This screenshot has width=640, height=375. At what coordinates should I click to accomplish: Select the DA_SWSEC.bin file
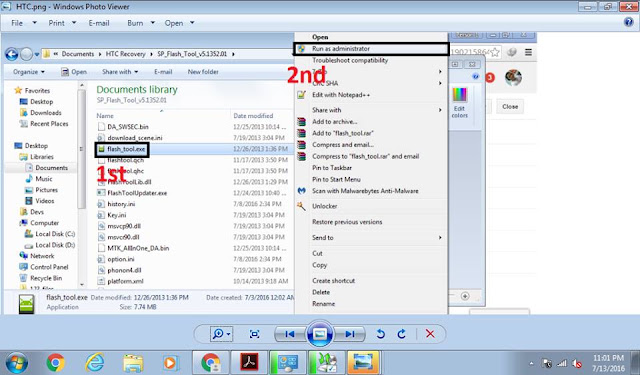click(x=128, y=127)
